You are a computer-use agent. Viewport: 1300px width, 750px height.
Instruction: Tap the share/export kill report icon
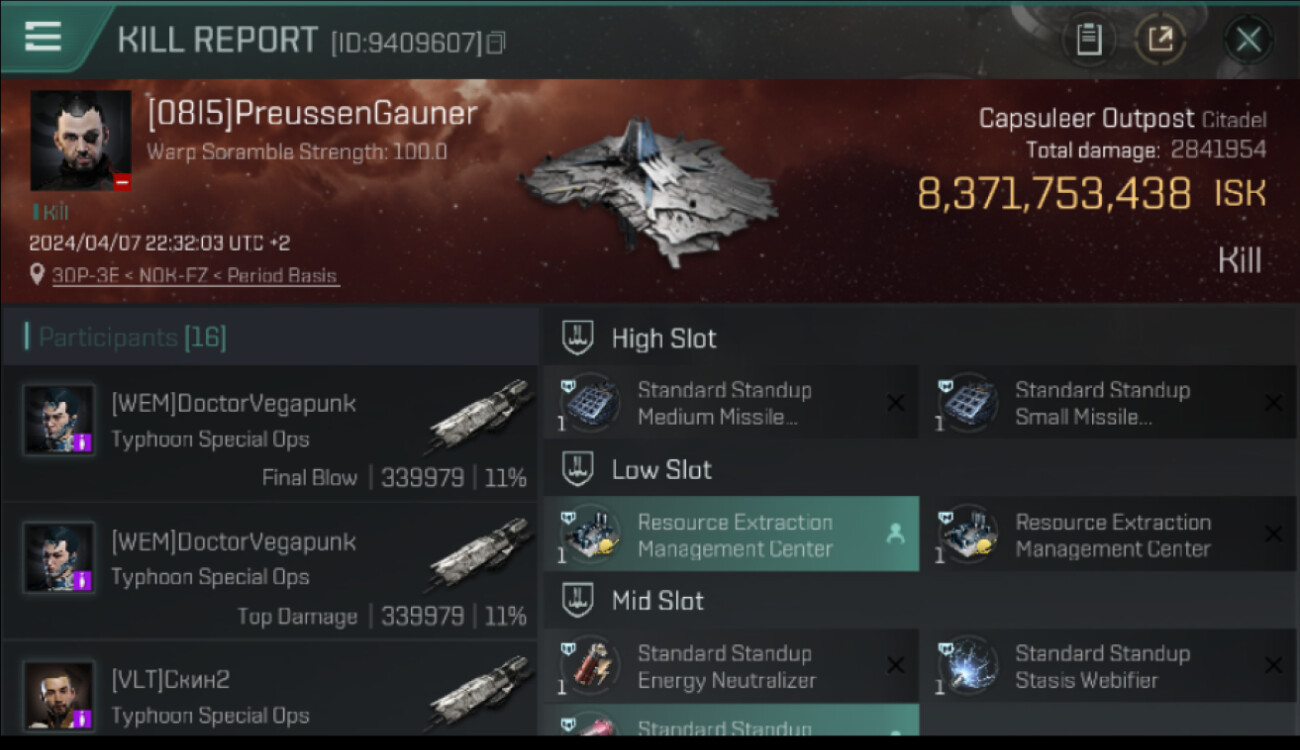pyautogui.click(x=1160, y=40)
